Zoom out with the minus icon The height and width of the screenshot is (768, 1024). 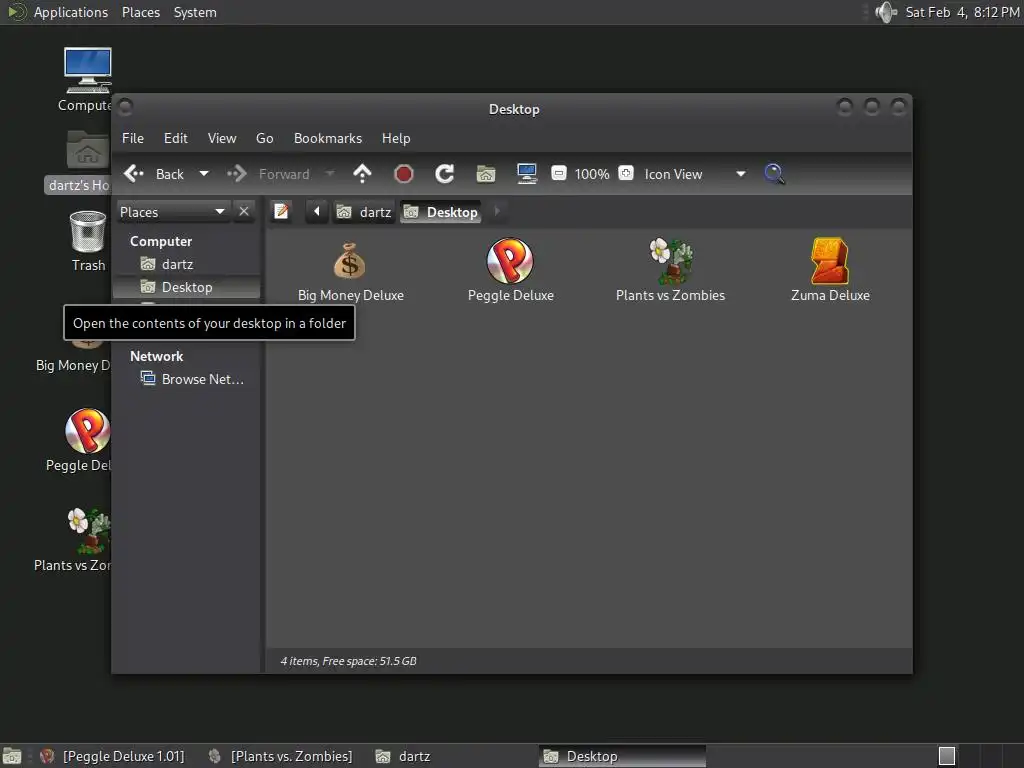[x=558, y=173]
